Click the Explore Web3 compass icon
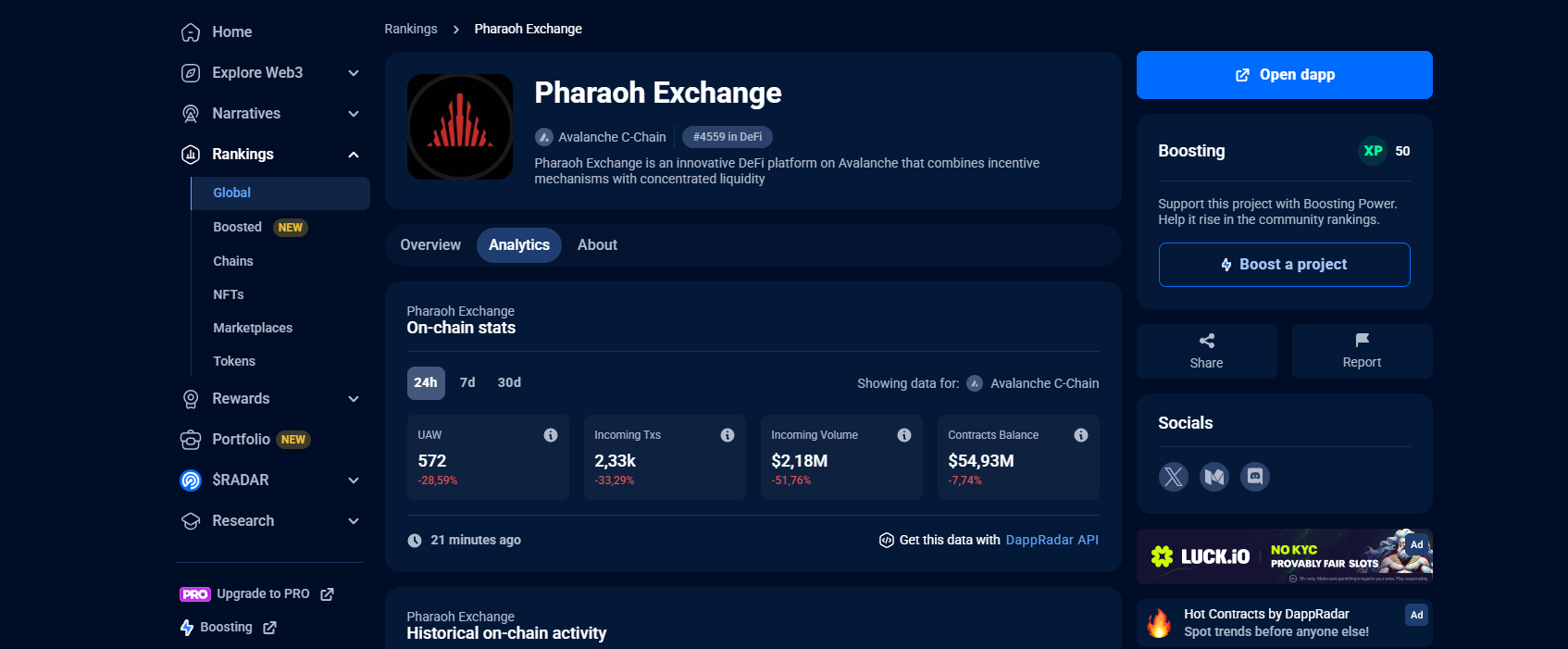1568x649 pixels. click(x=191, y=73)
